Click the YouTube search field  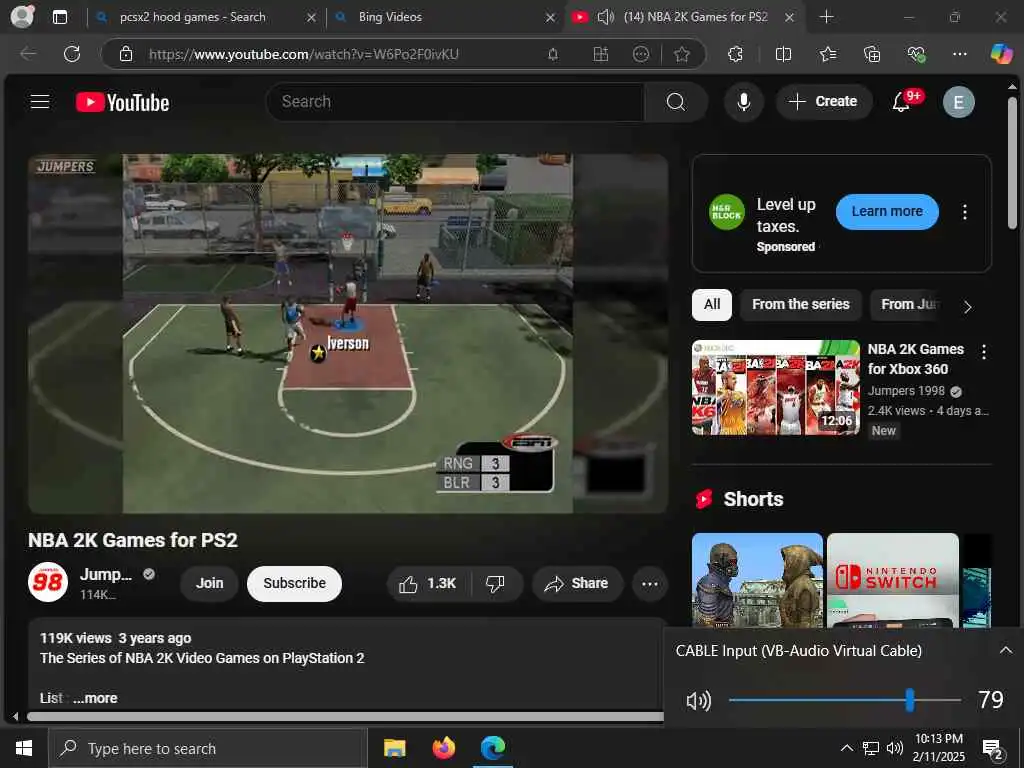[x=455, y=102]
